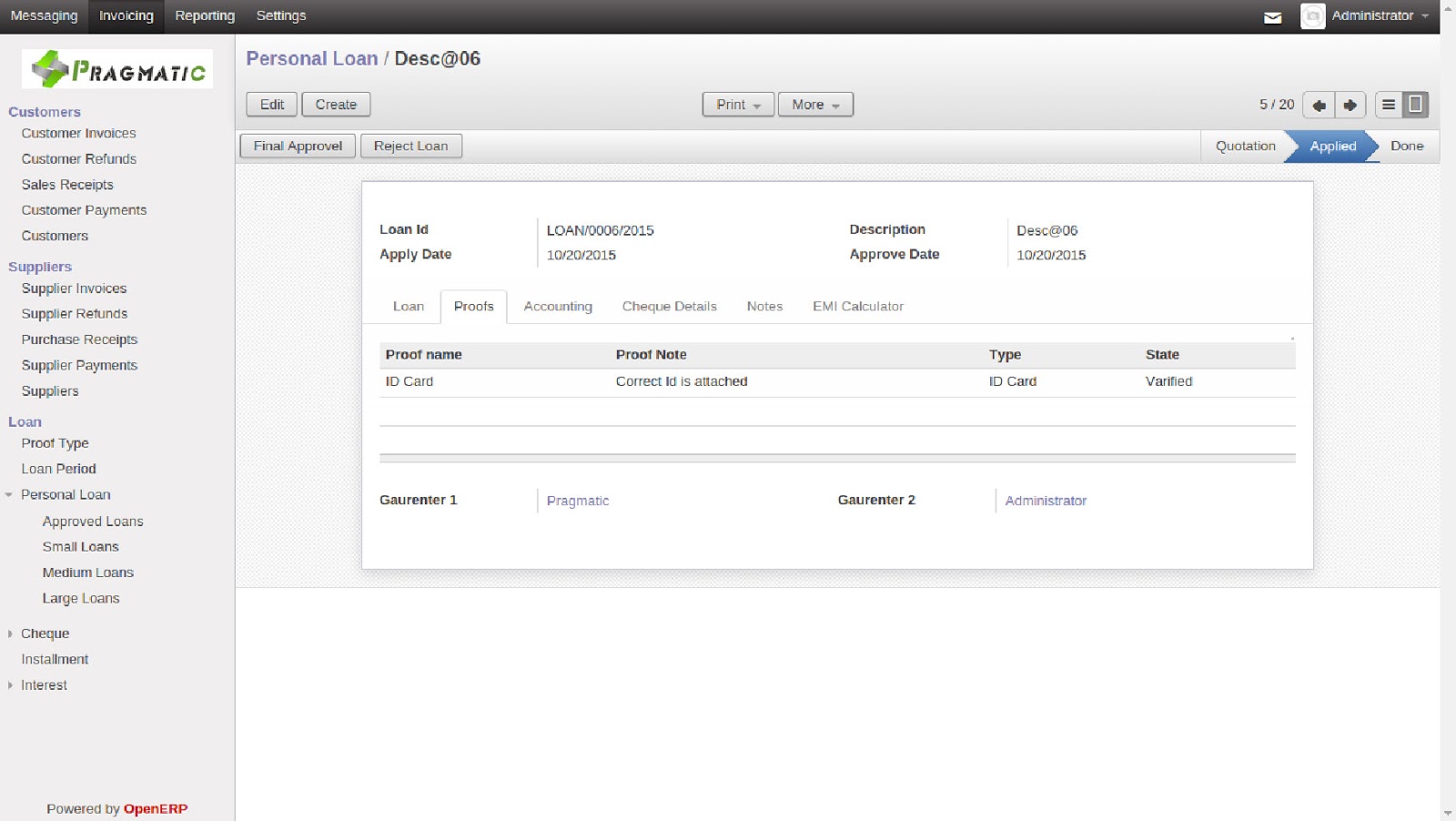
Task: Collapse the Personal Loan tree node
Action: pos(9,495)
